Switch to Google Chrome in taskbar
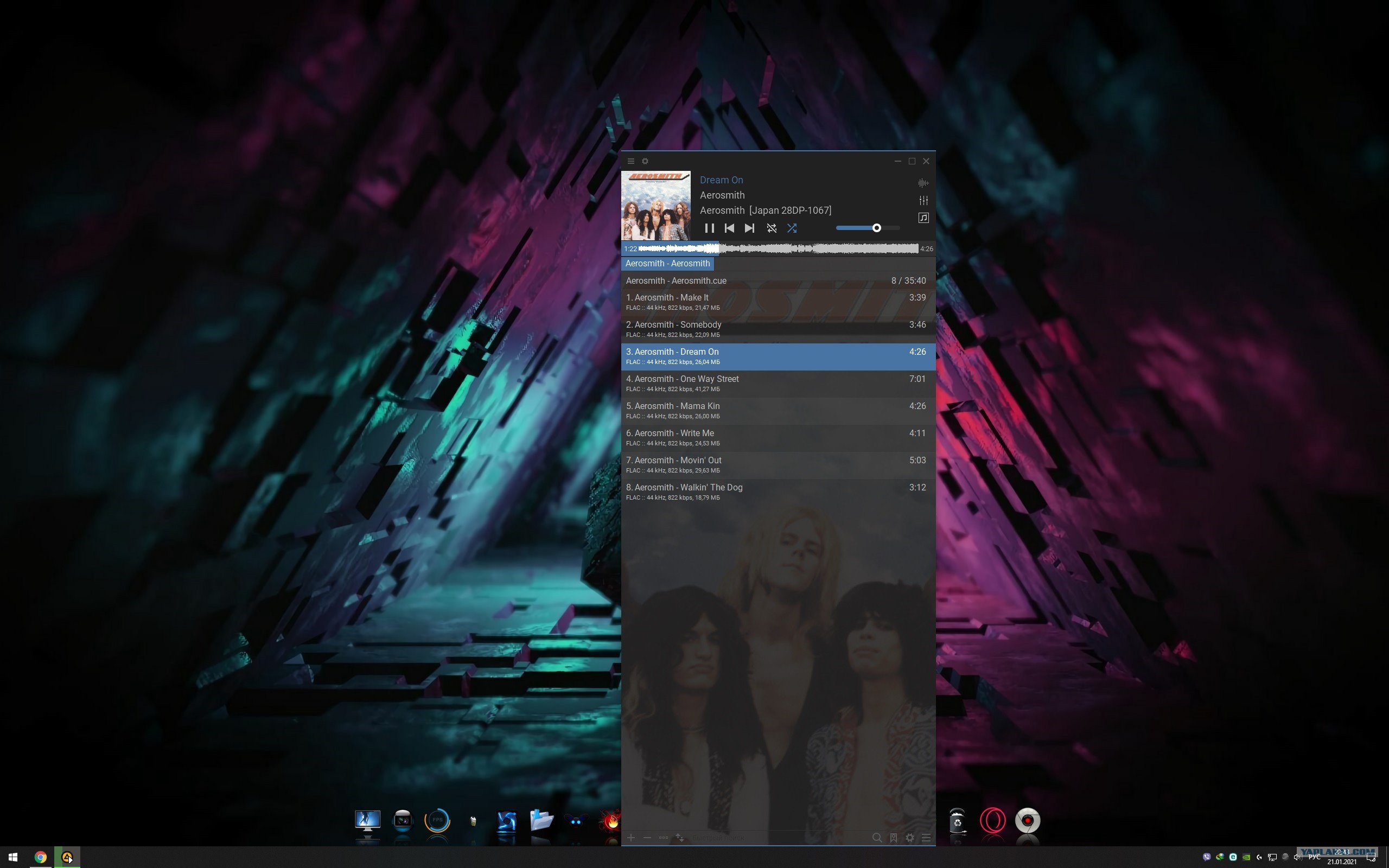This screenshot has height=868, width=1389. 40,857
